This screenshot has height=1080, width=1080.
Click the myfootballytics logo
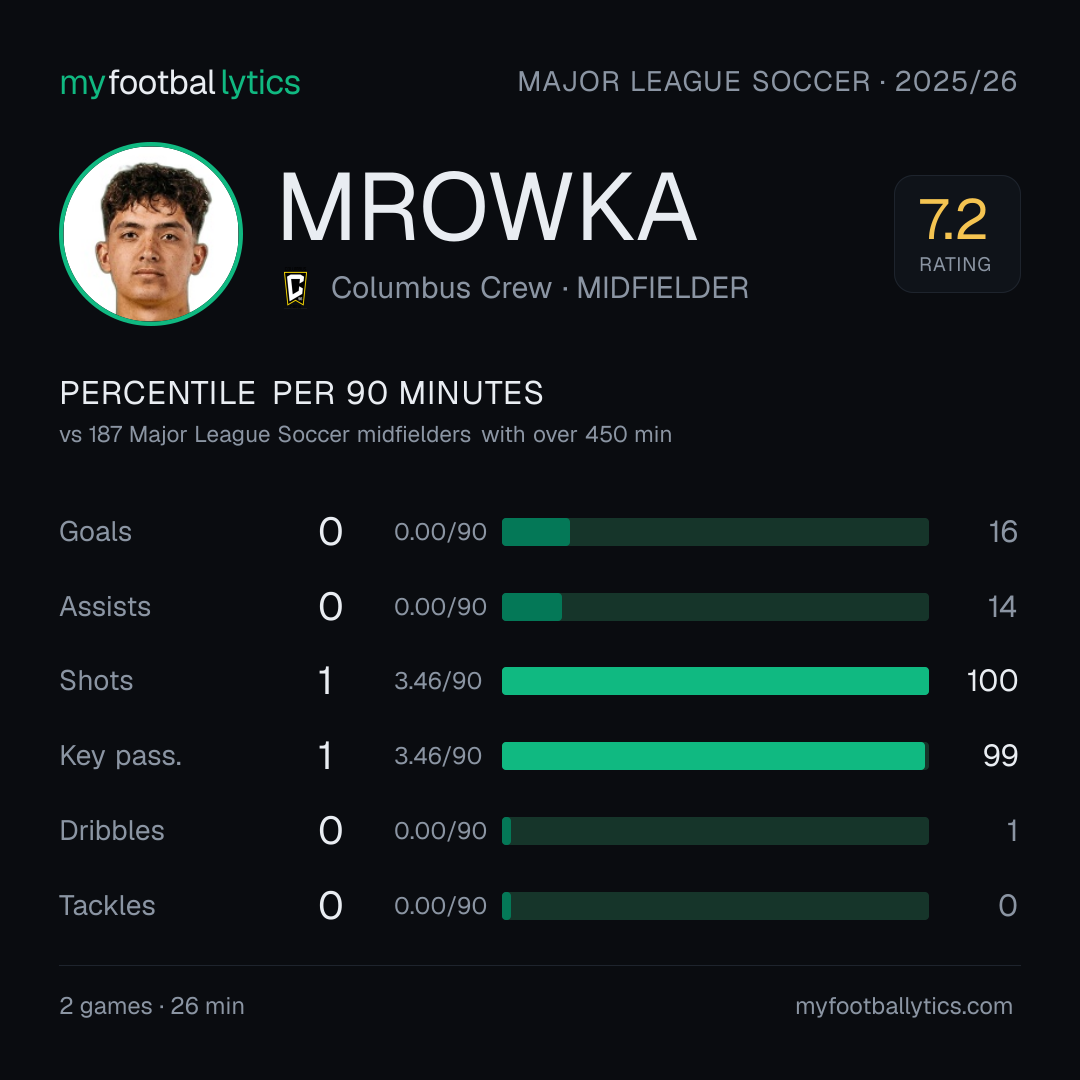(180, 83)
